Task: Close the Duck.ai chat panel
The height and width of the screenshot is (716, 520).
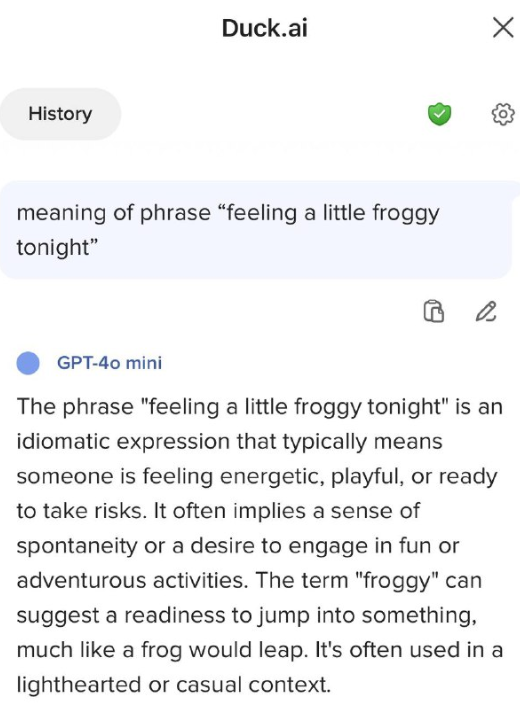Action: [x=504, y=28]
